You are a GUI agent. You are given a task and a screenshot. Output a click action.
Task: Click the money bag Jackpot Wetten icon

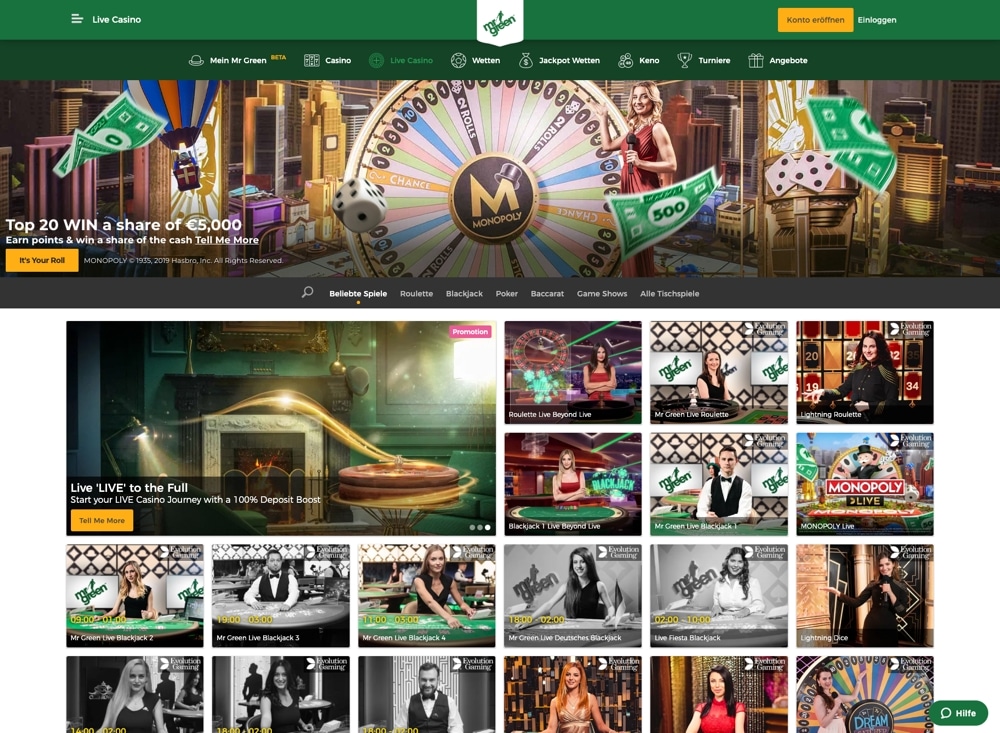(526, 61)
